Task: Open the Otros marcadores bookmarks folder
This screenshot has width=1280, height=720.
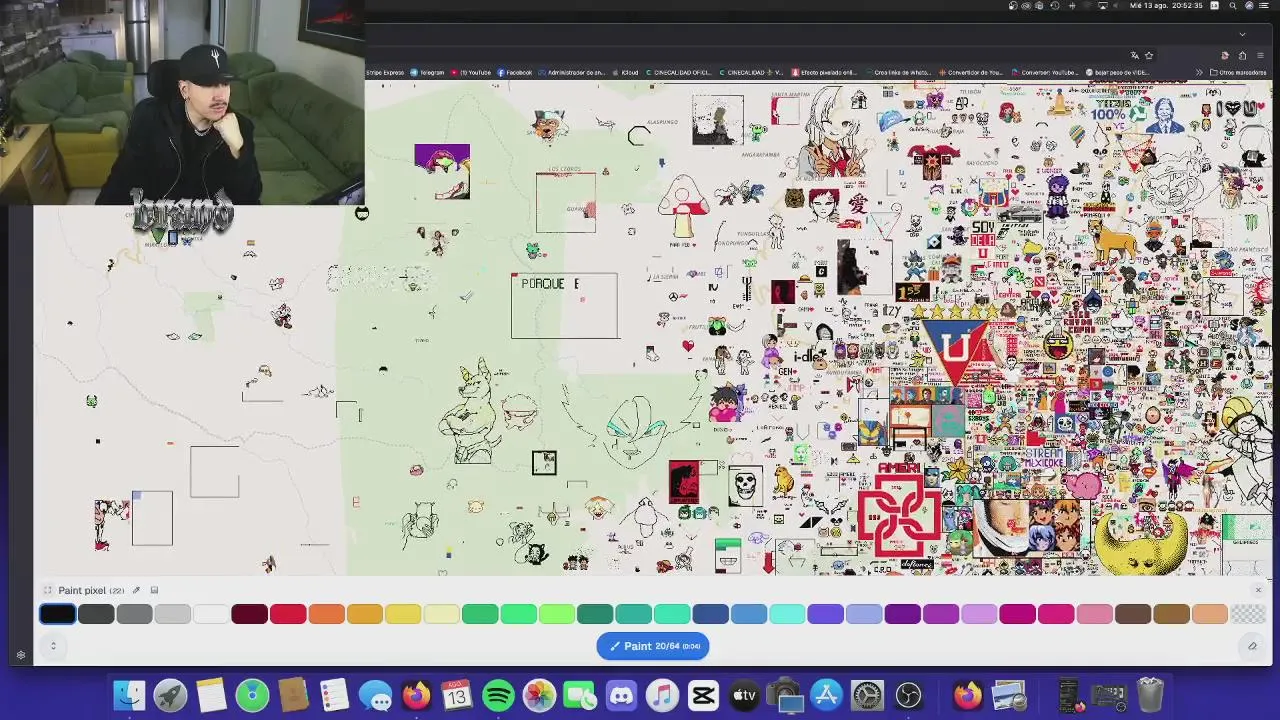Action: click(x=1238, y=72)
